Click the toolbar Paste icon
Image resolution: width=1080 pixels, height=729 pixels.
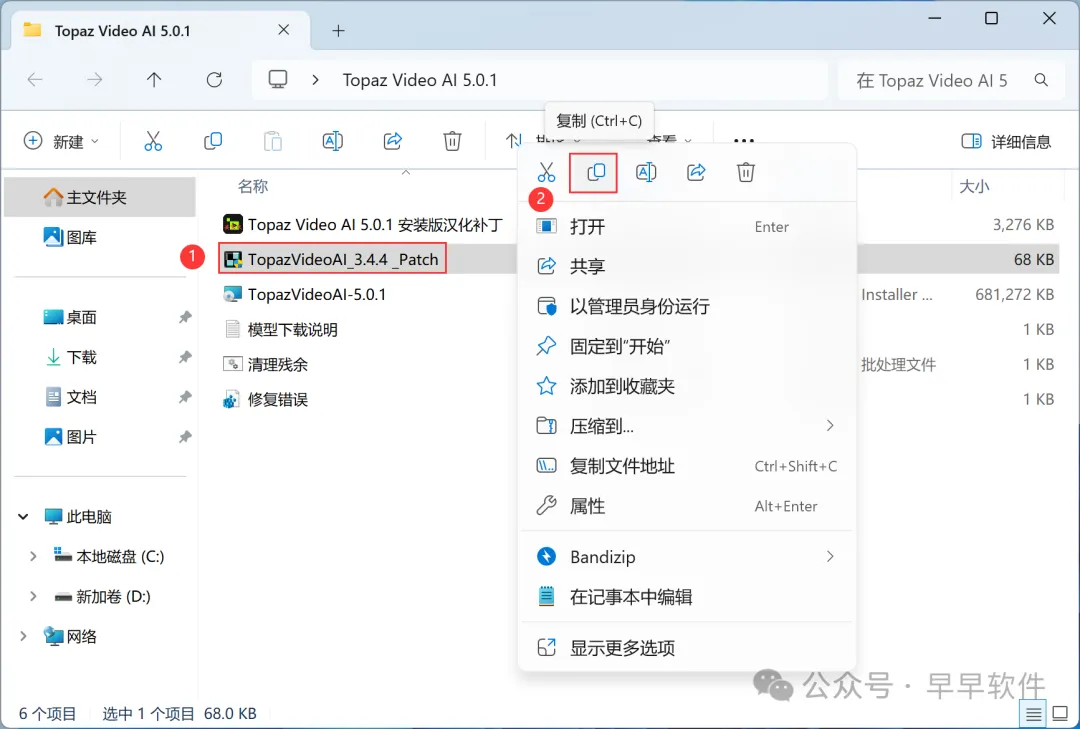273,141
